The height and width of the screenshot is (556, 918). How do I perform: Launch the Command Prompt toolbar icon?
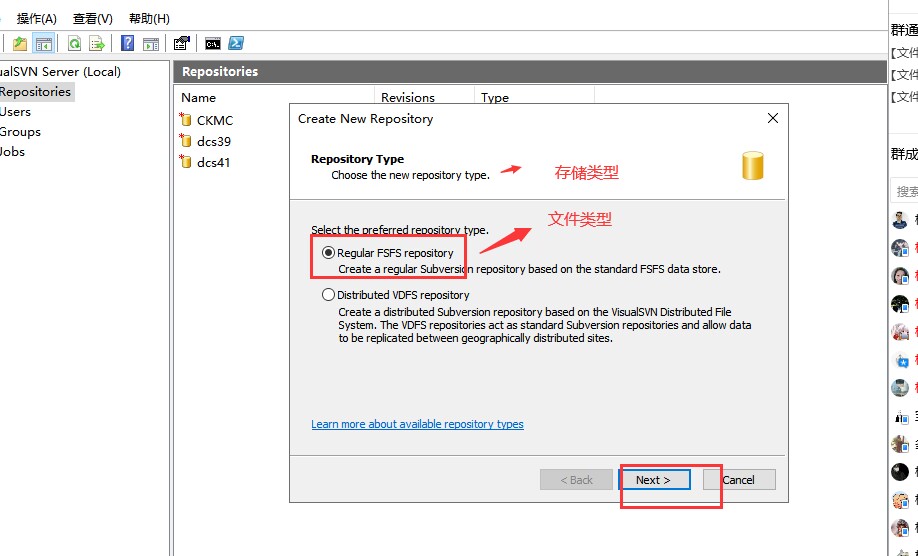coord(213,43)
